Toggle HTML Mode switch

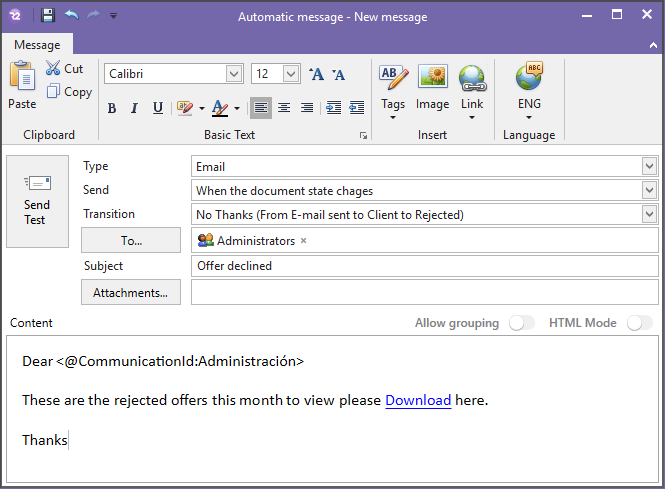tap(640, 323)
